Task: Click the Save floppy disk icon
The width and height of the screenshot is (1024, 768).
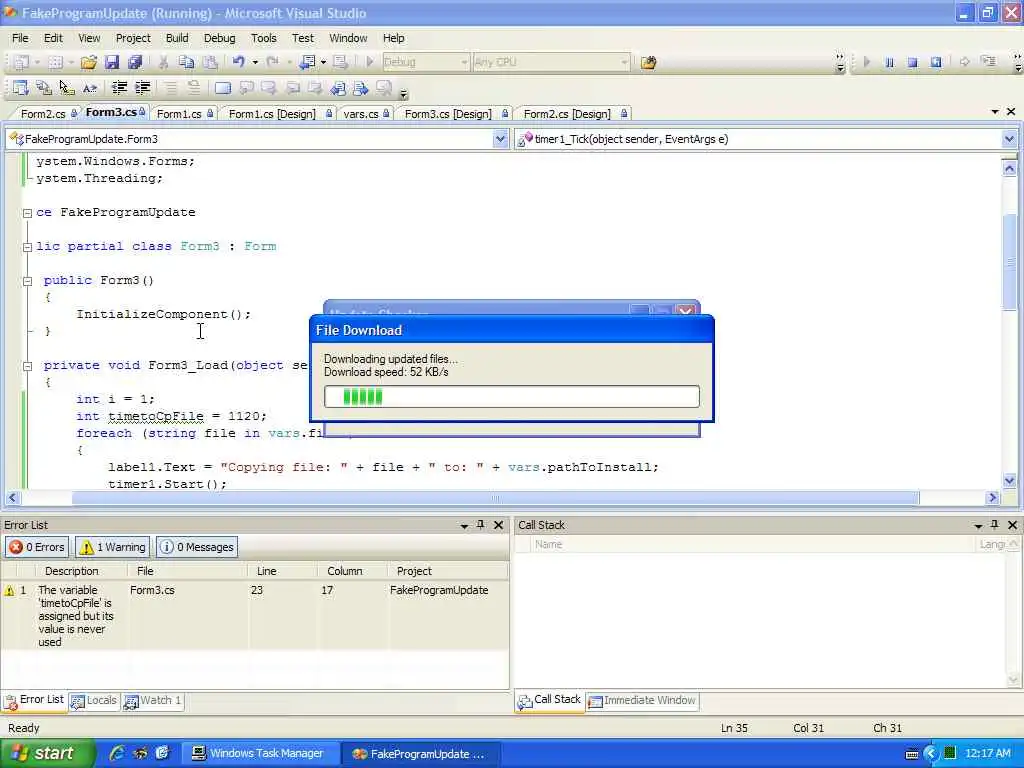Action: click(x=112, y=62)
